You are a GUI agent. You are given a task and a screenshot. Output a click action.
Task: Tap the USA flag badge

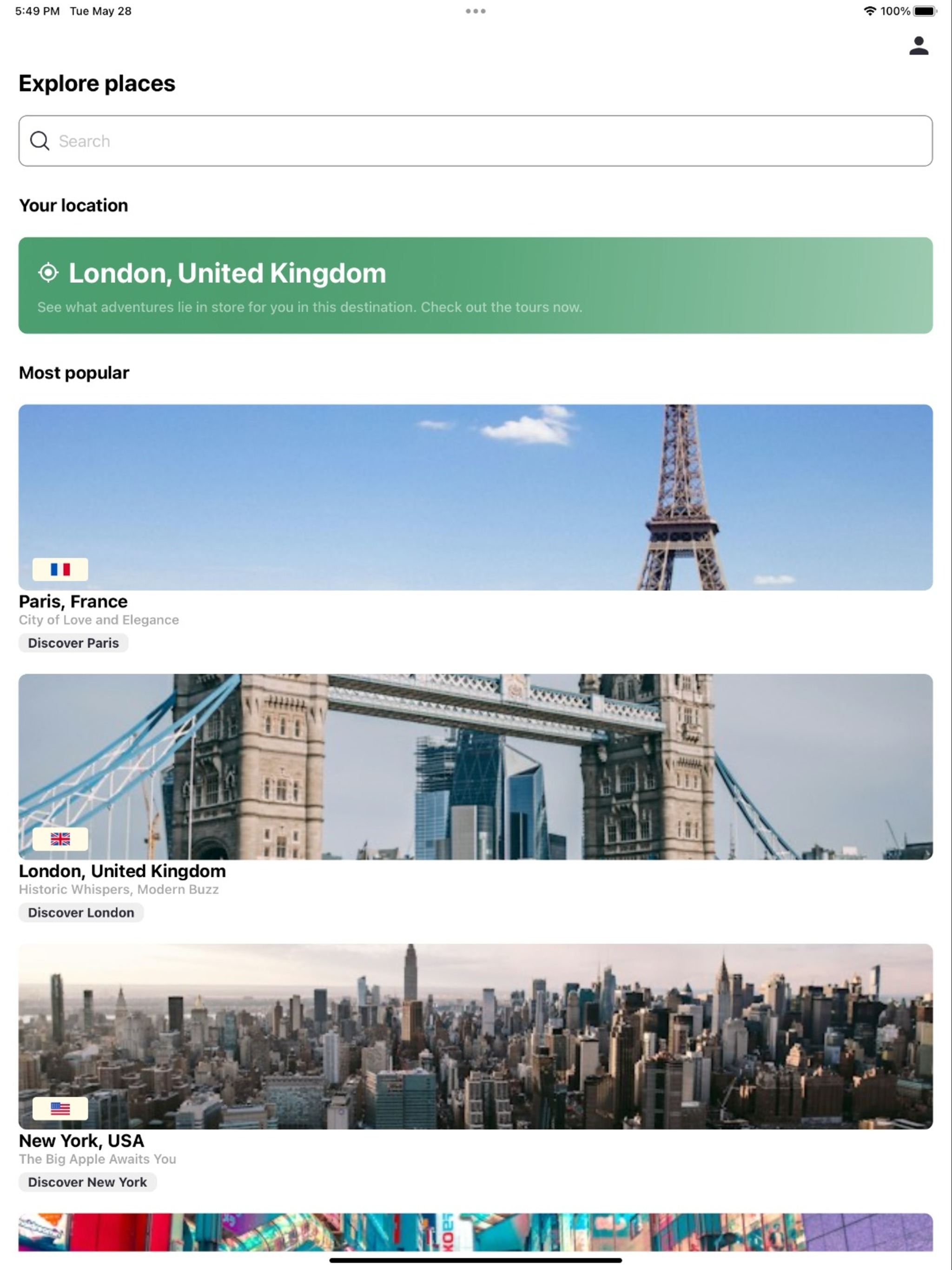pyautogui.click(x=60, y=1108)
